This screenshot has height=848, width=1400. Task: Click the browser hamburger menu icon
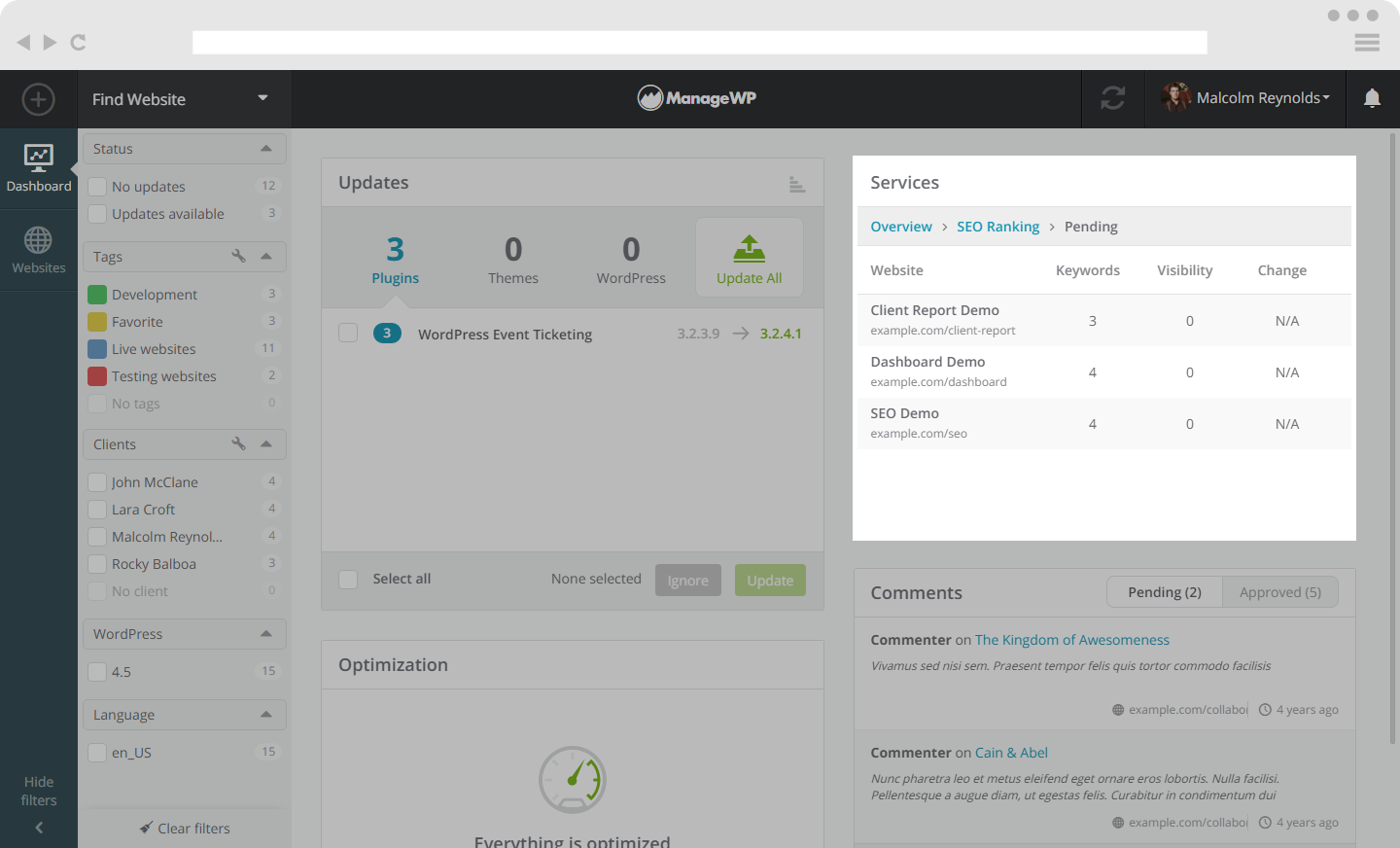1367,42
